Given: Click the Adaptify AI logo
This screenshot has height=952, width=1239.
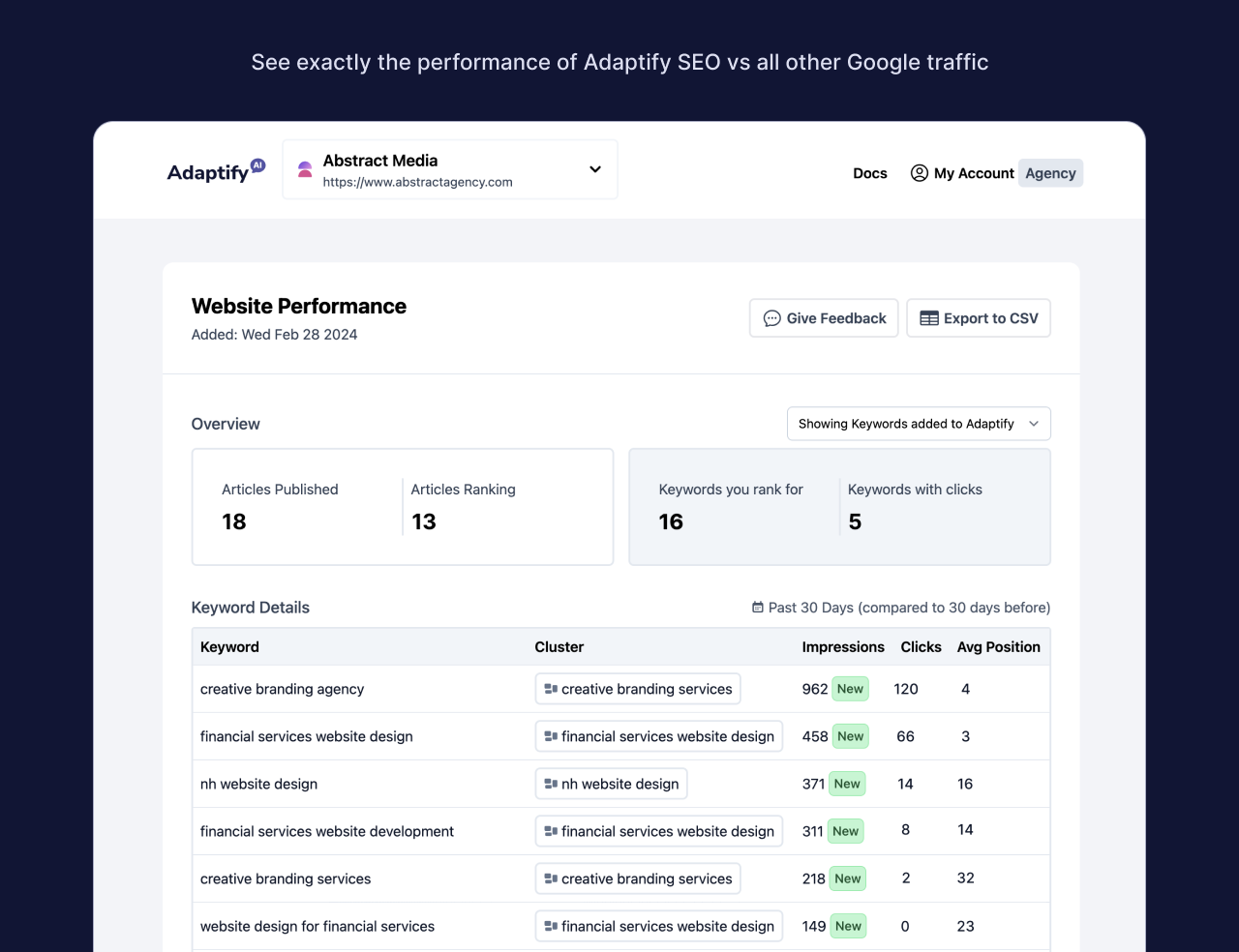Looking at the screenshot, I should tap(215, 171).
